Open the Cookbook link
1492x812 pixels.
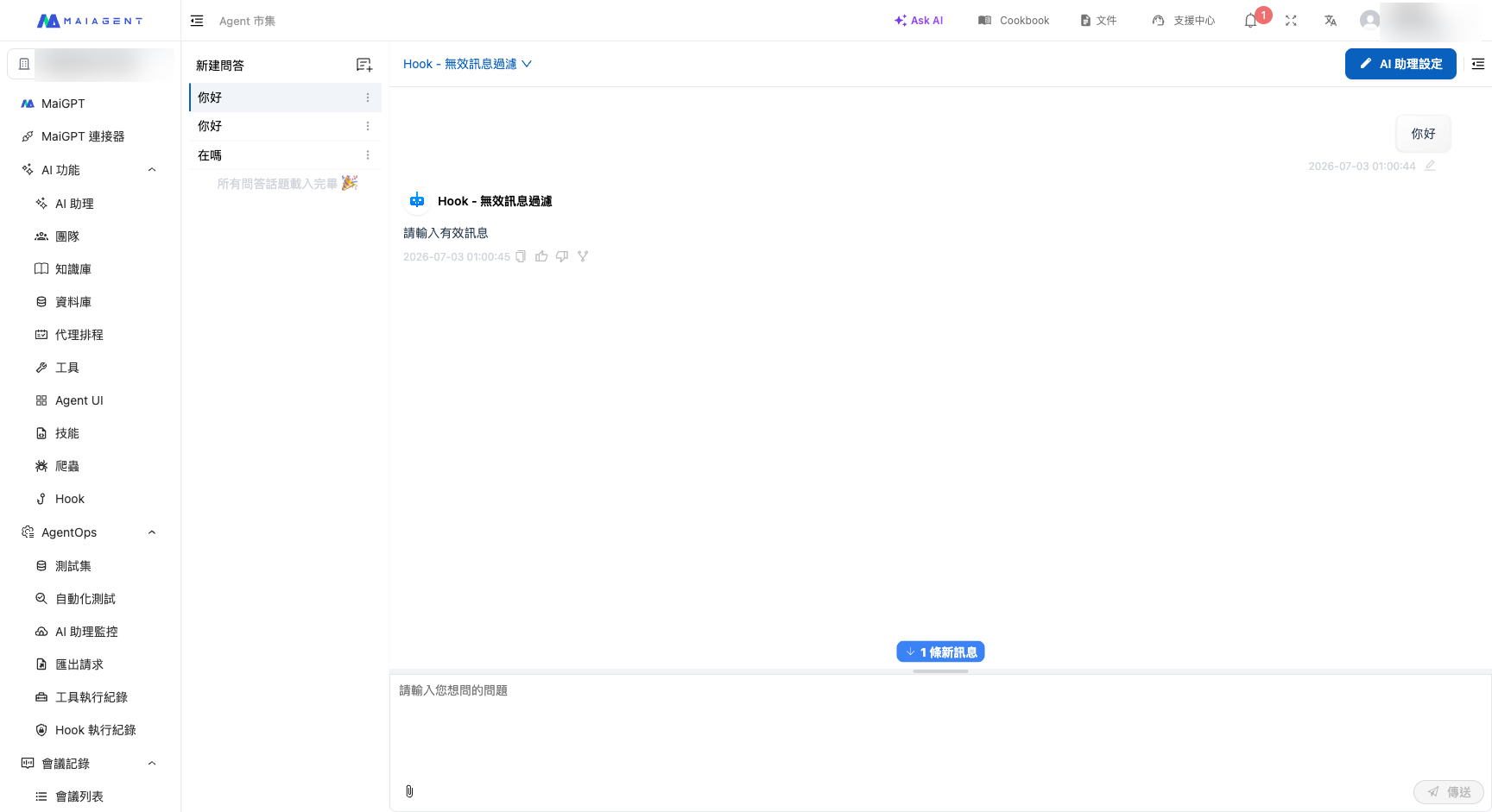coord(1014,21)
